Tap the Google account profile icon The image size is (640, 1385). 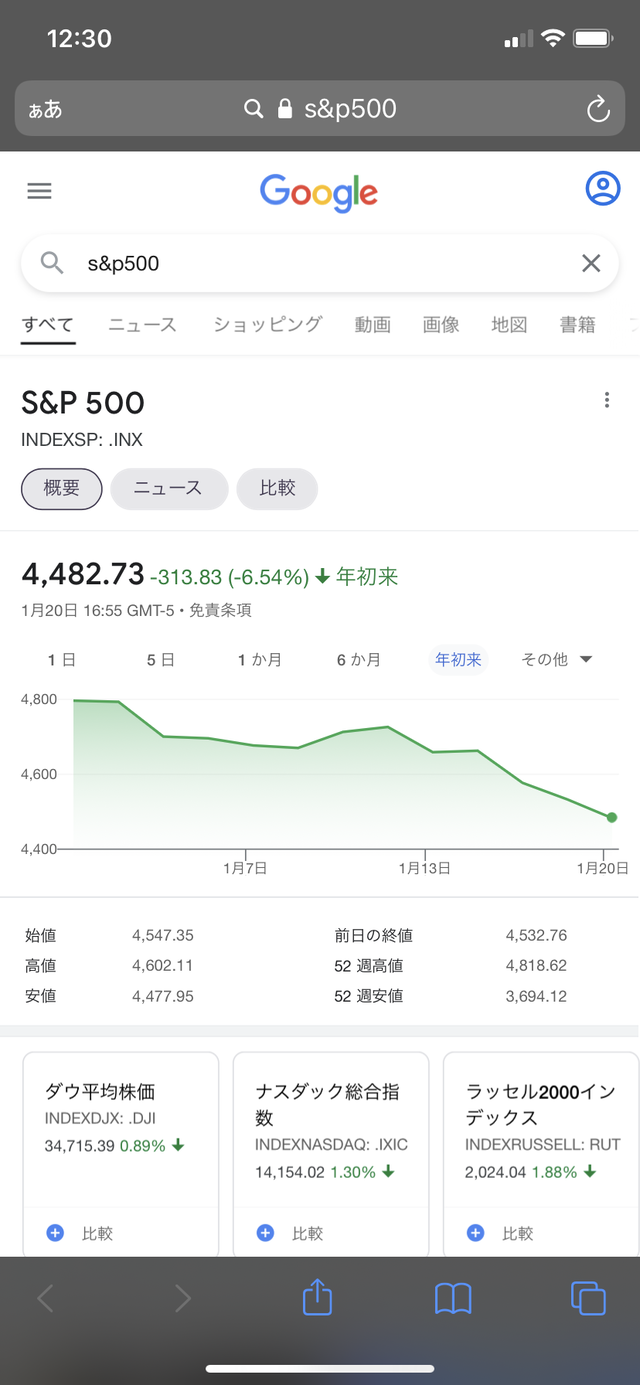pos(602,188)
